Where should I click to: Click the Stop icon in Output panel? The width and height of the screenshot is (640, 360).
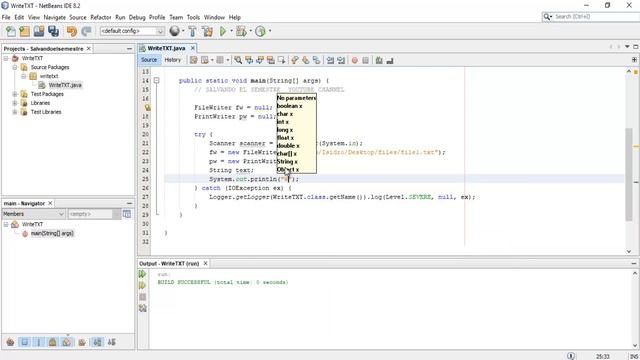click(142, 297)
